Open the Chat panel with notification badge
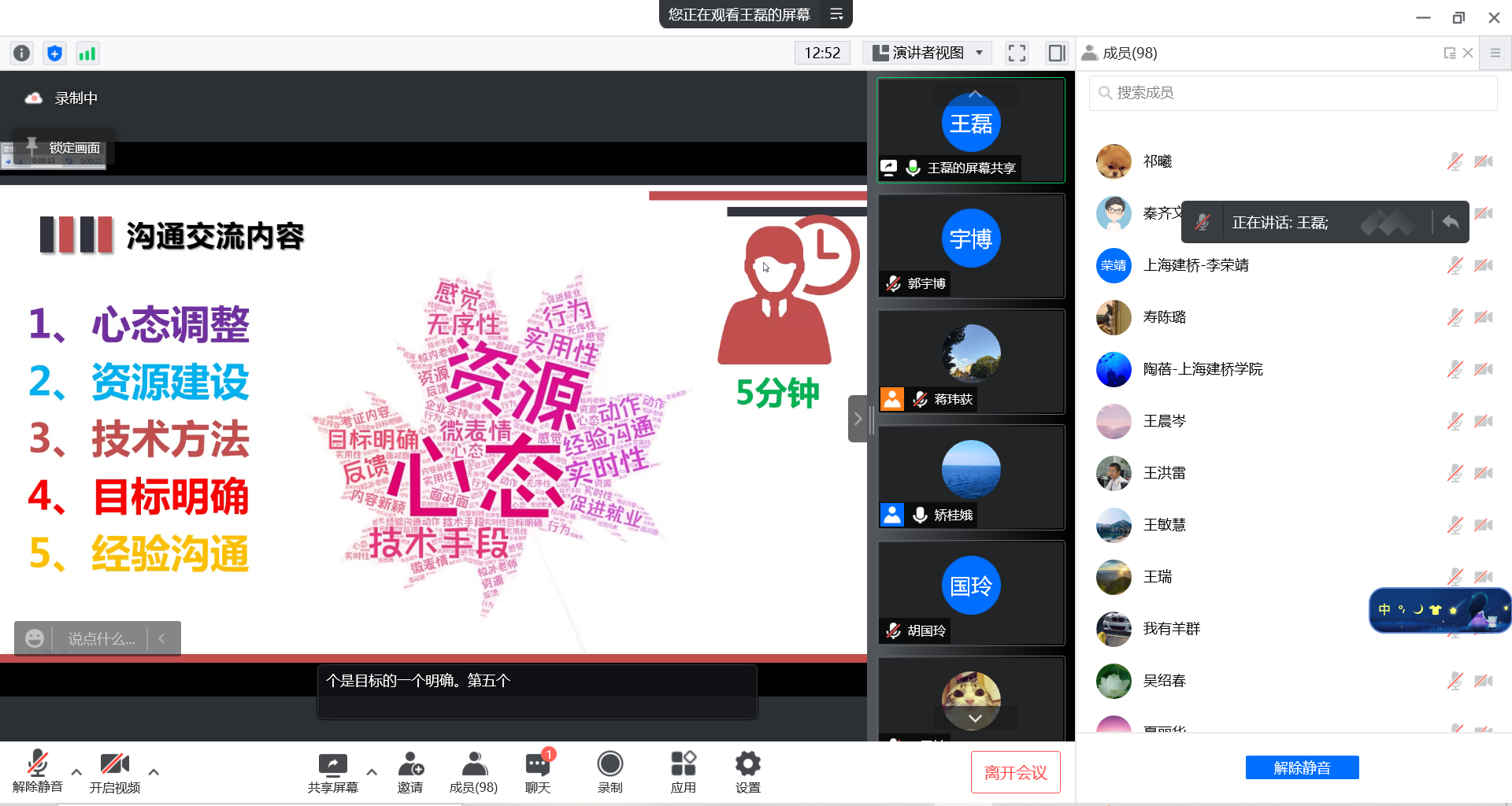 tap(538, 771)
